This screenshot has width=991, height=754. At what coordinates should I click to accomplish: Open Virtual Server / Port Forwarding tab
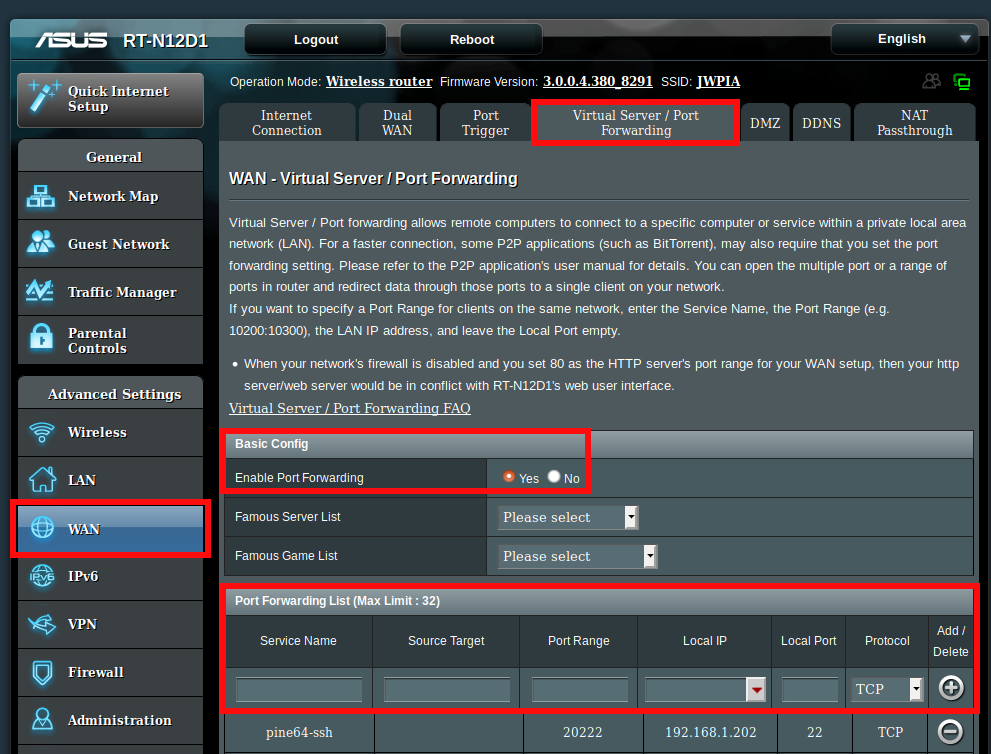pos(635,123)
